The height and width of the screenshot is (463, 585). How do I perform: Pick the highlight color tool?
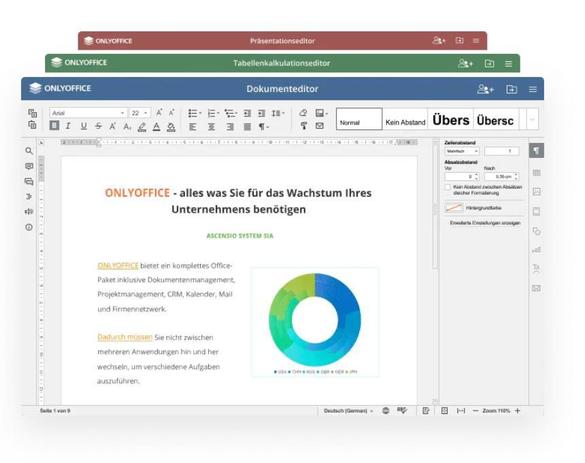pyautogui.click(x=142, y=127)
